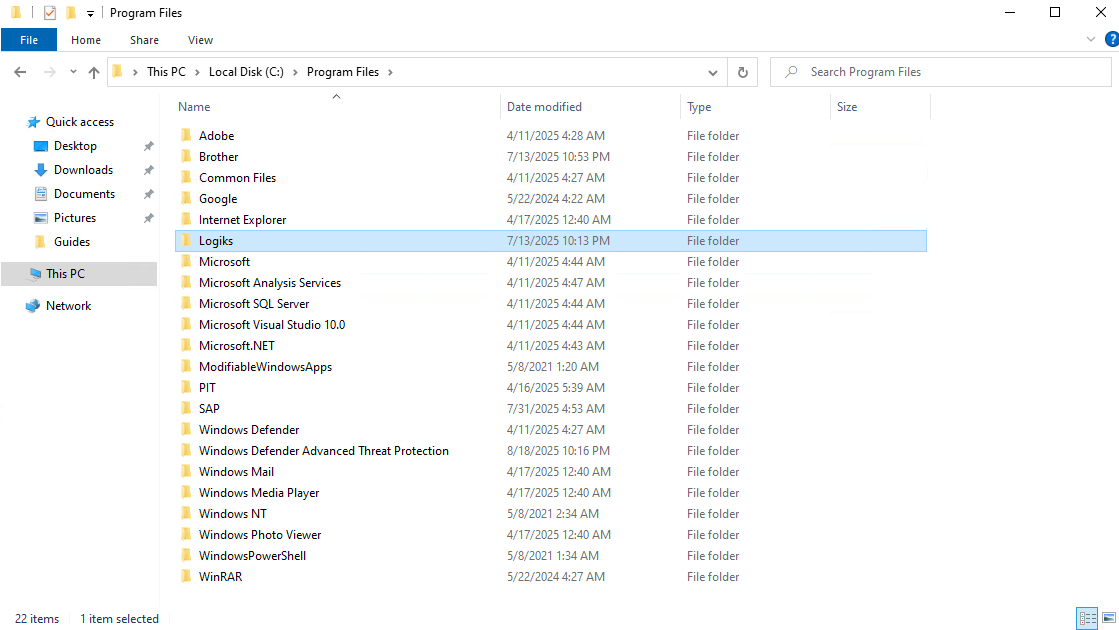Sort by Date modified column header
This screenshot has width=1119, height=630.
[544, 107]
